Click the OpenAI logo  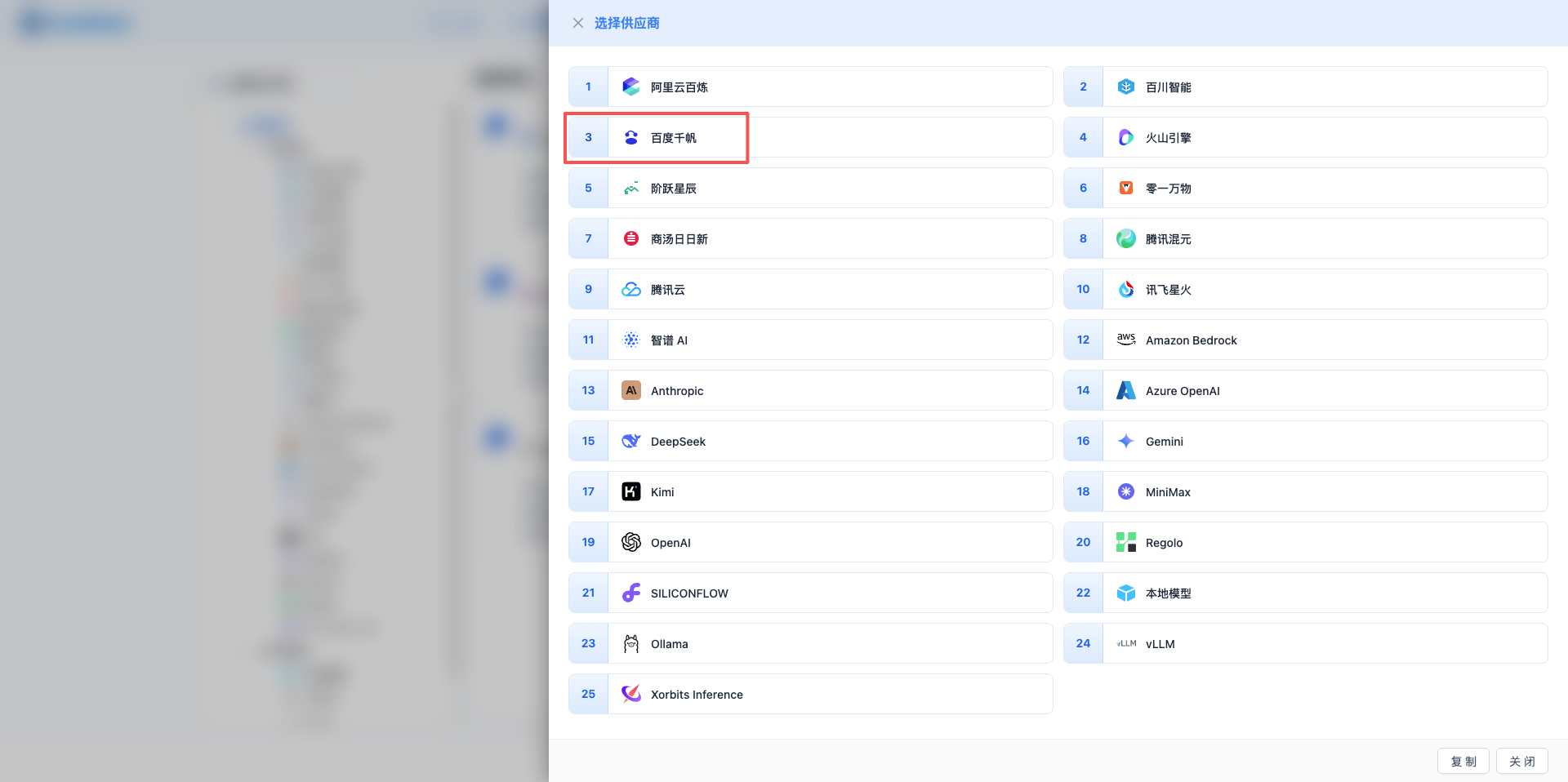point(630,542)
